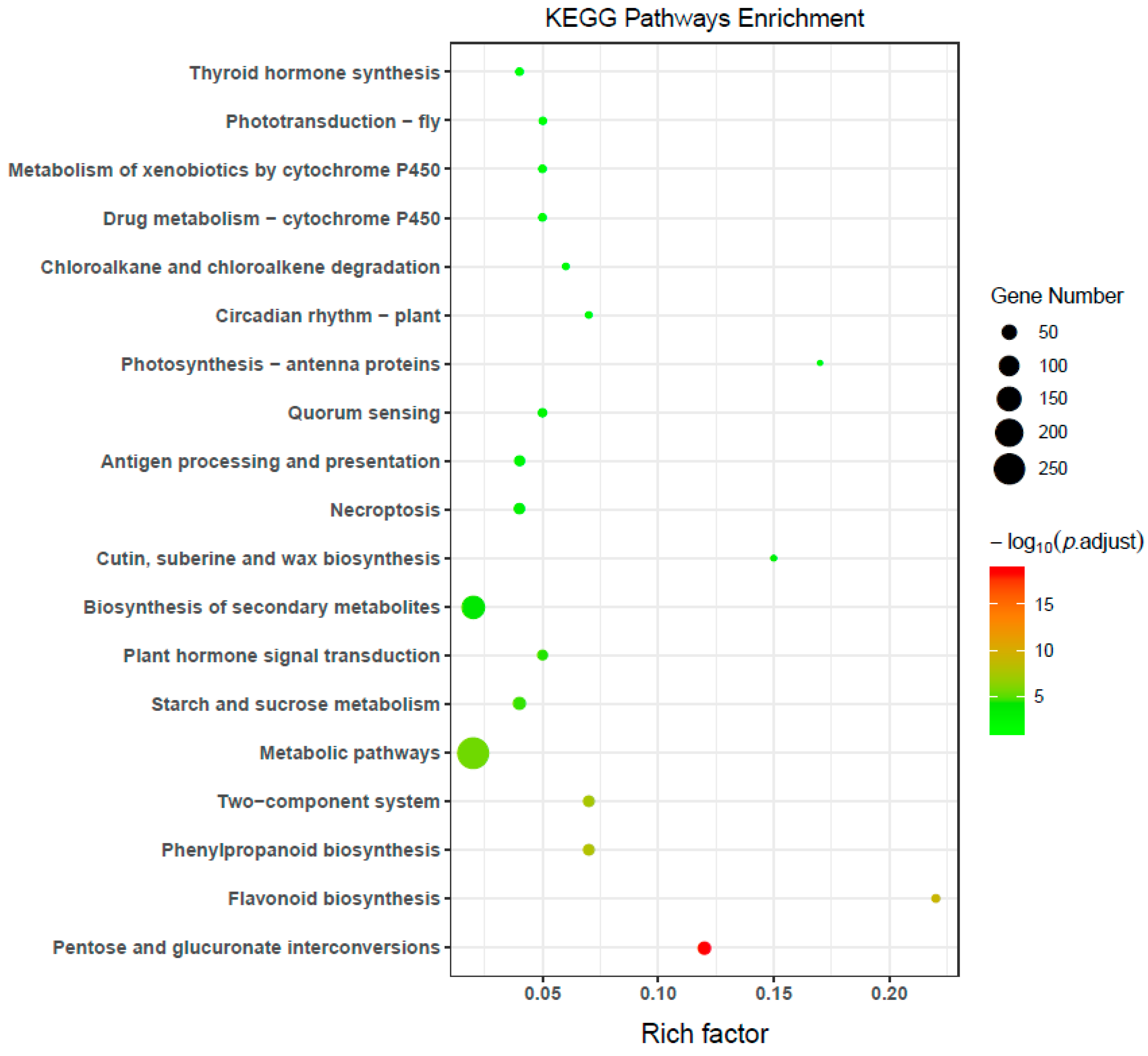Click the Cutin, suberine and wax biosynthesis dot
Viewport: 1148px width, 1056px height.
pyautogui.click(x=773, y=558)
